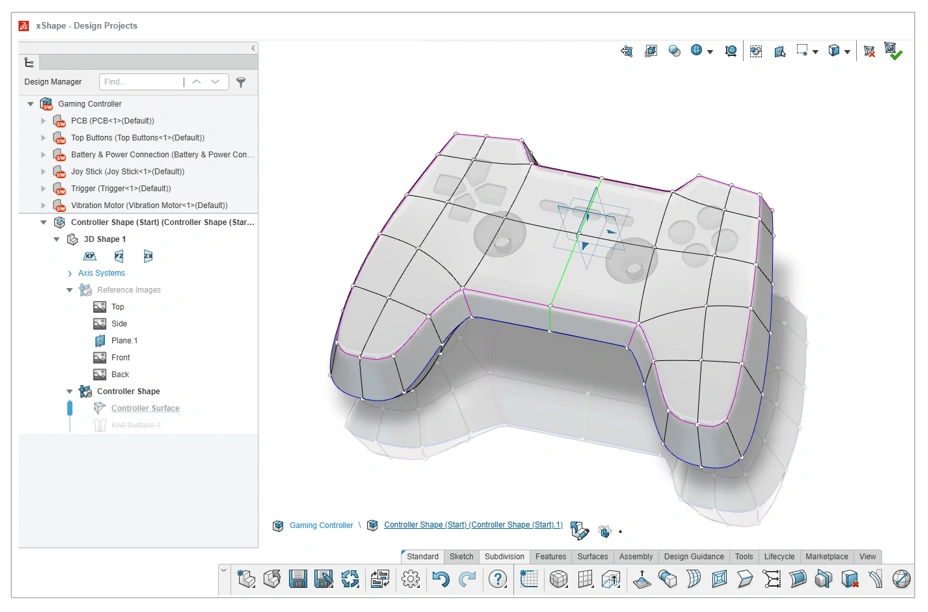Screen dimensions: 928x612
Task: Click the New Component icon in Standard toolbar
Action: 246,578
